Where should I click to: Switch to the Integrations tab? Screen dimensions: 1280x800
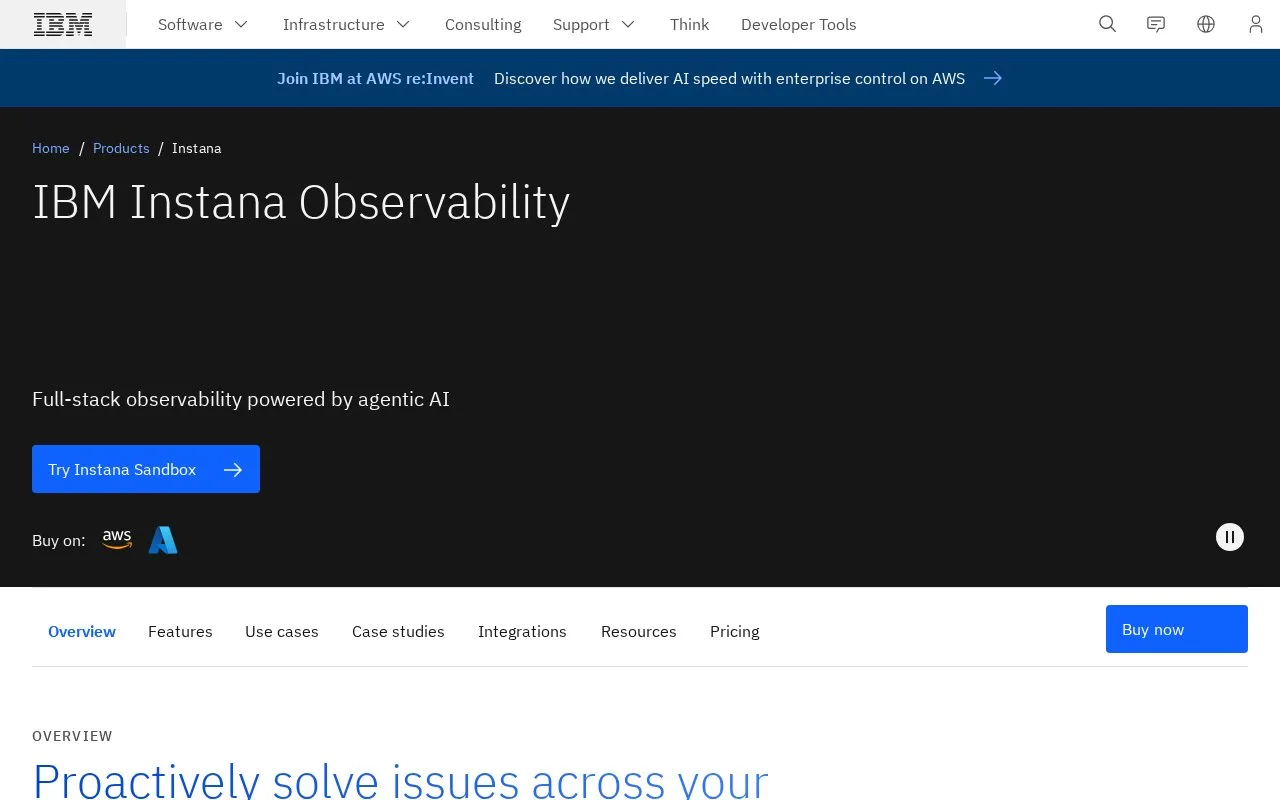coord(522,631)
